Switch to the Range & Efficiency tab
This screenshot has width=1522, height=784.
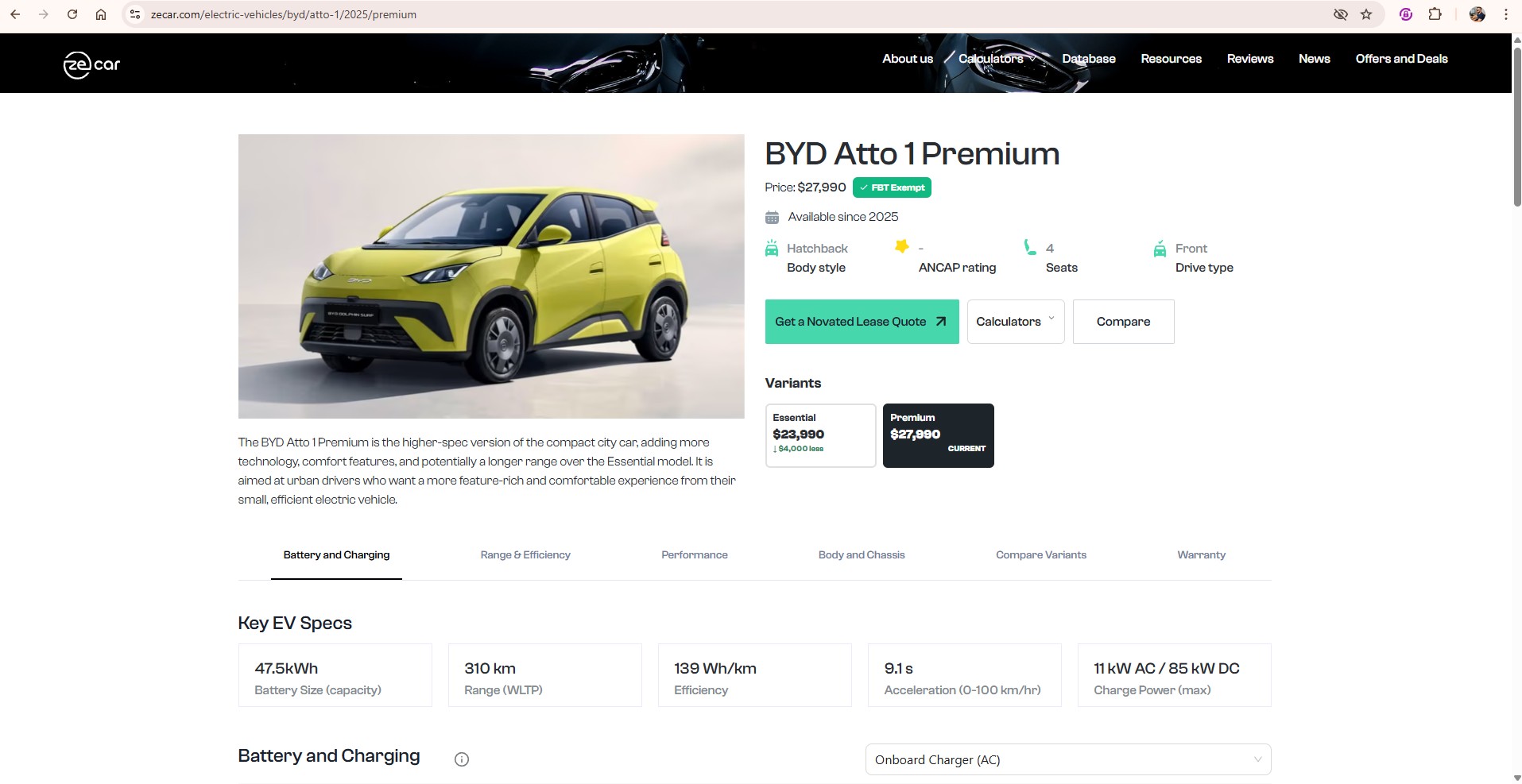click(525, 554)
